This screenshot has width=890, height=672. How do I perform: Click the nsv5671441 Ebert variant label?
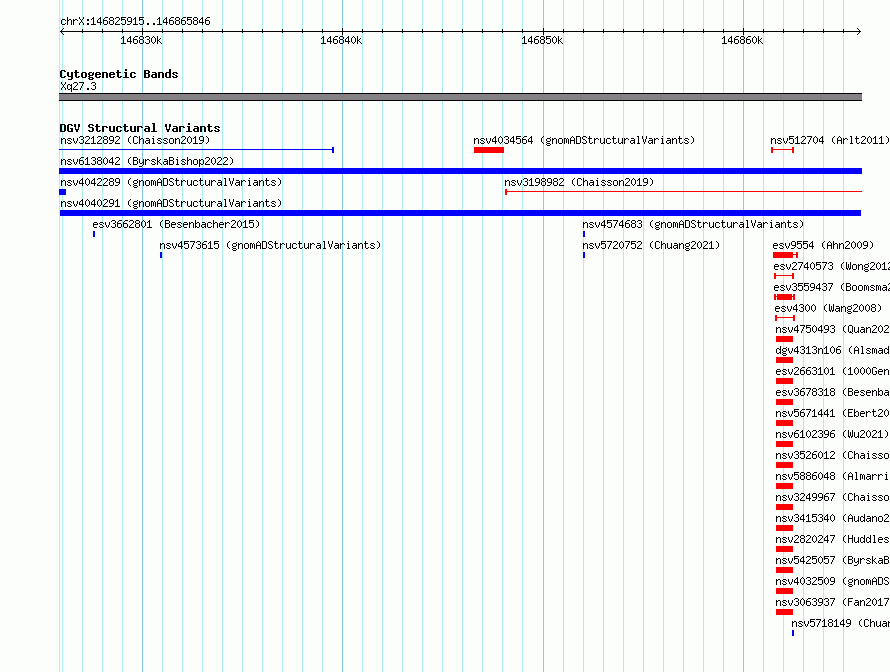click(833, 413)
